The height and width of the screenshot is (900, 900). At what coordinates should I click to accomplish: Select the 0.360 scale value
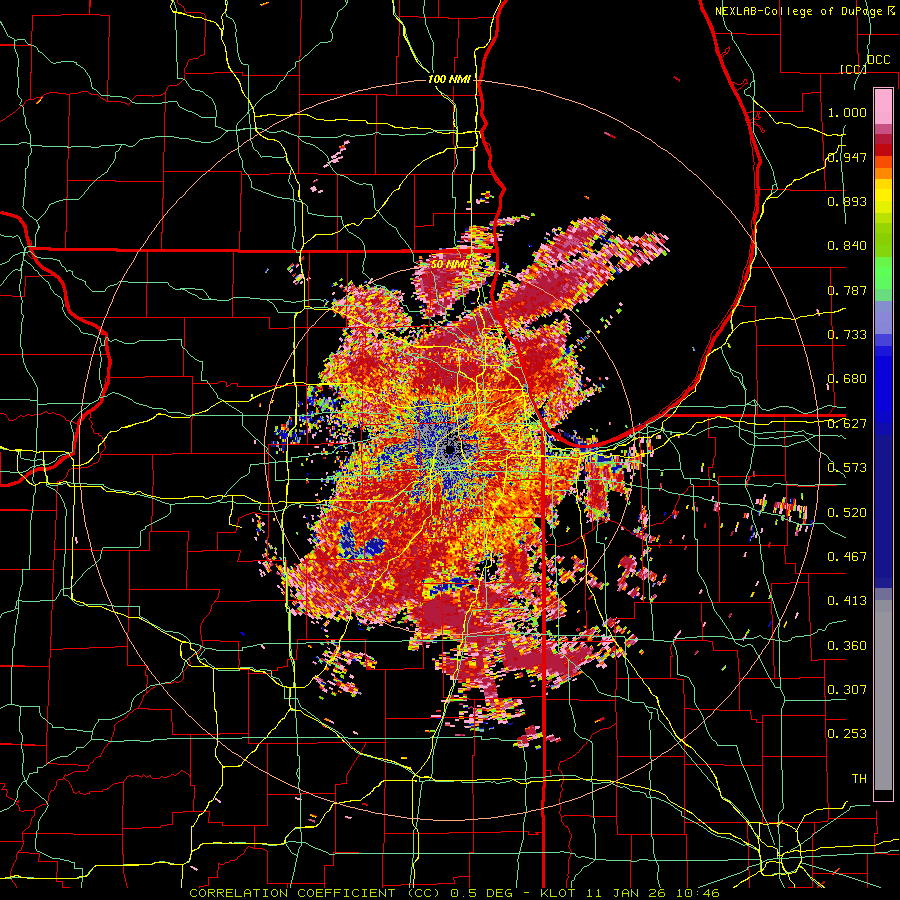click(x=847, y=645)
